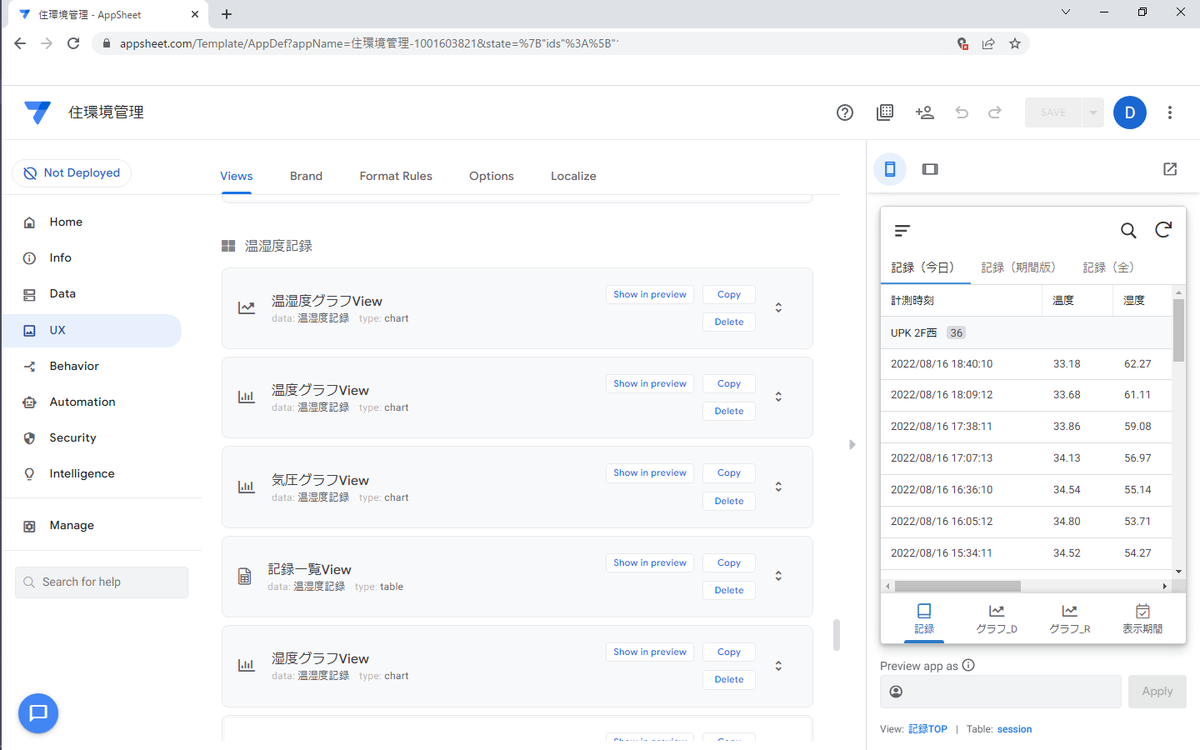This screenshot has width=1200, height=750.
Task: Open the user account avatar D
Action: (1130, 113)
